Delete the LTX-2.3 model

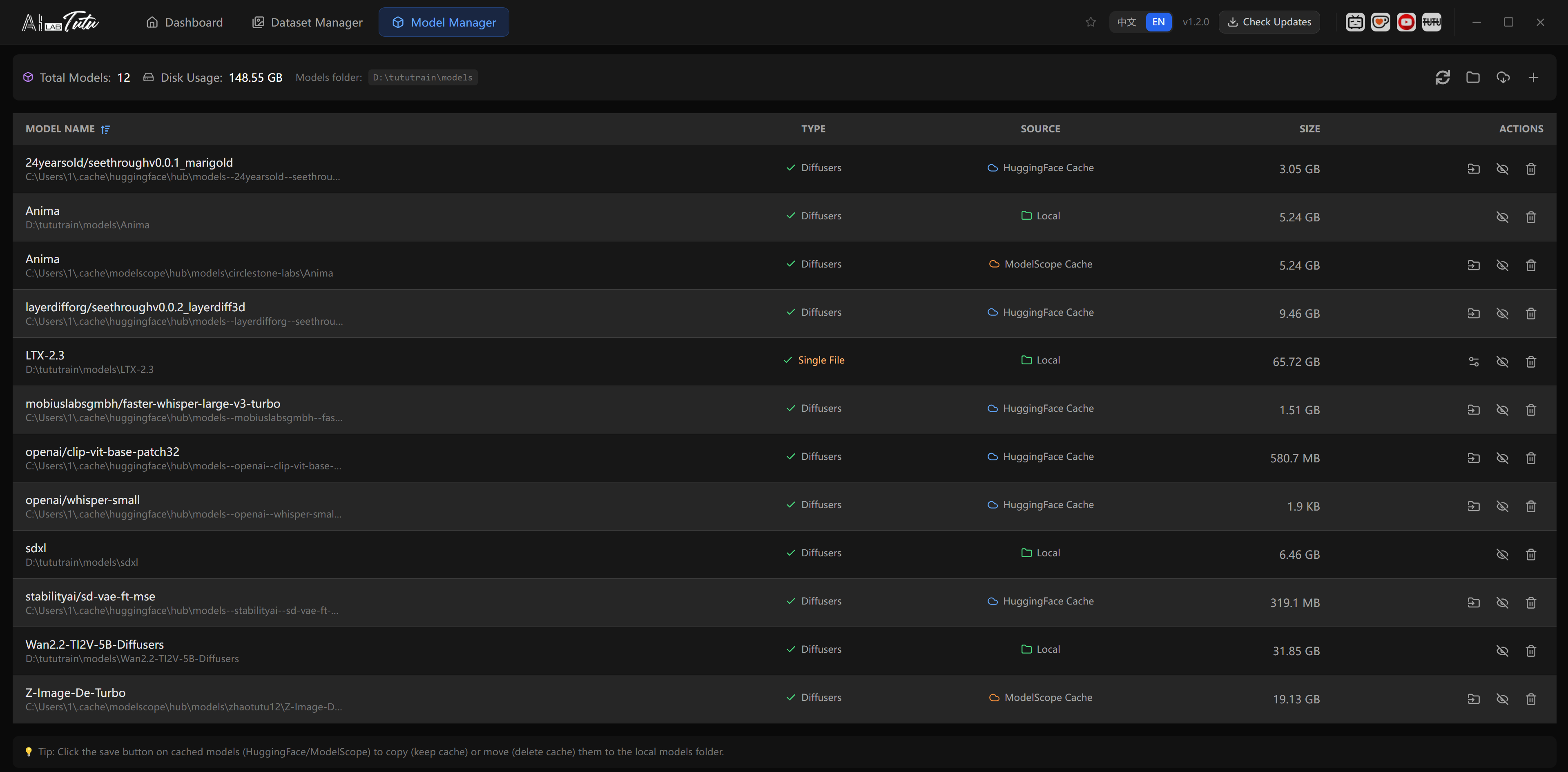(1530, 361)
